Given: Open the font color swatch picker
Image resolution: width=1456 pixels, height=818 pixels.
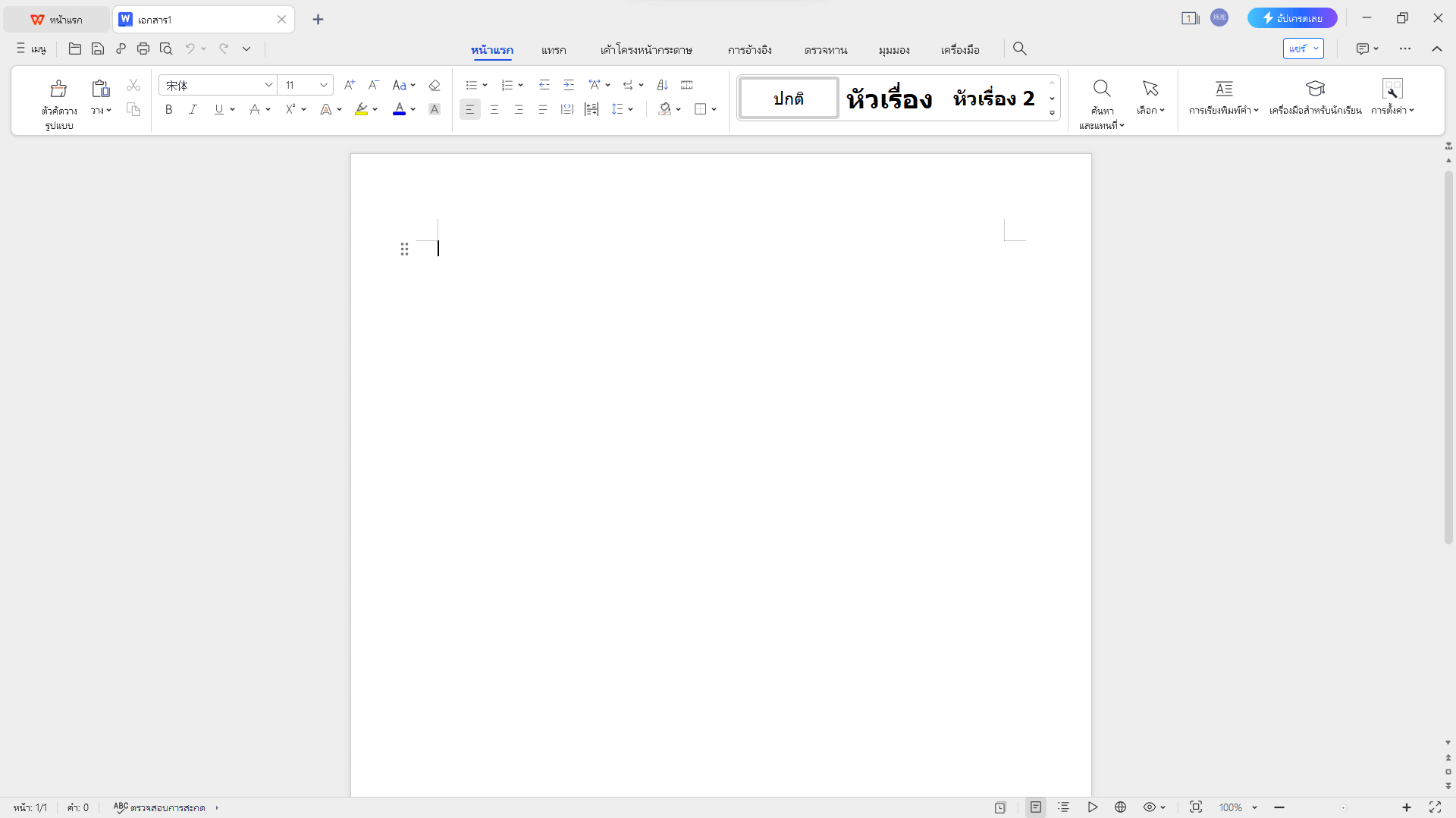Looking at the screenshot, I should (413, 109).
